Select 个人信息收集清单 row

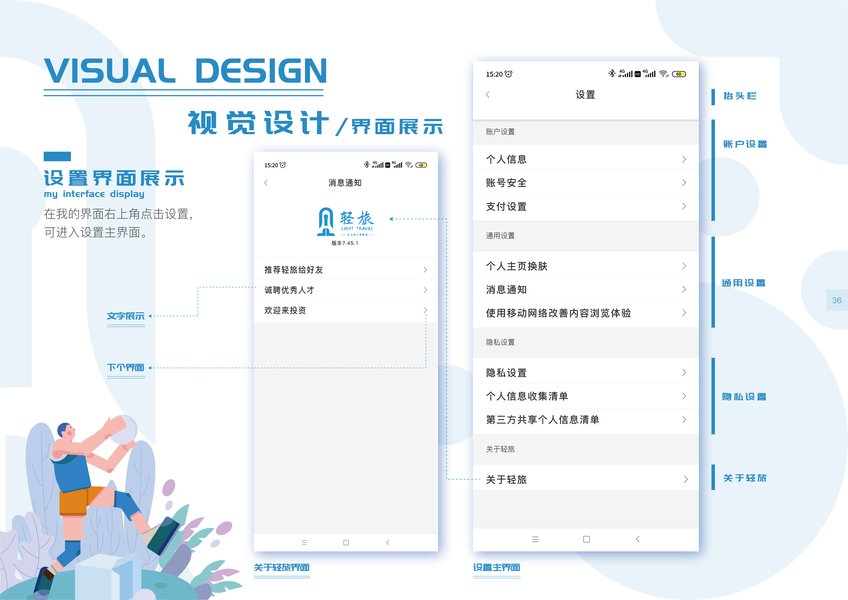(x=586, y=396)
